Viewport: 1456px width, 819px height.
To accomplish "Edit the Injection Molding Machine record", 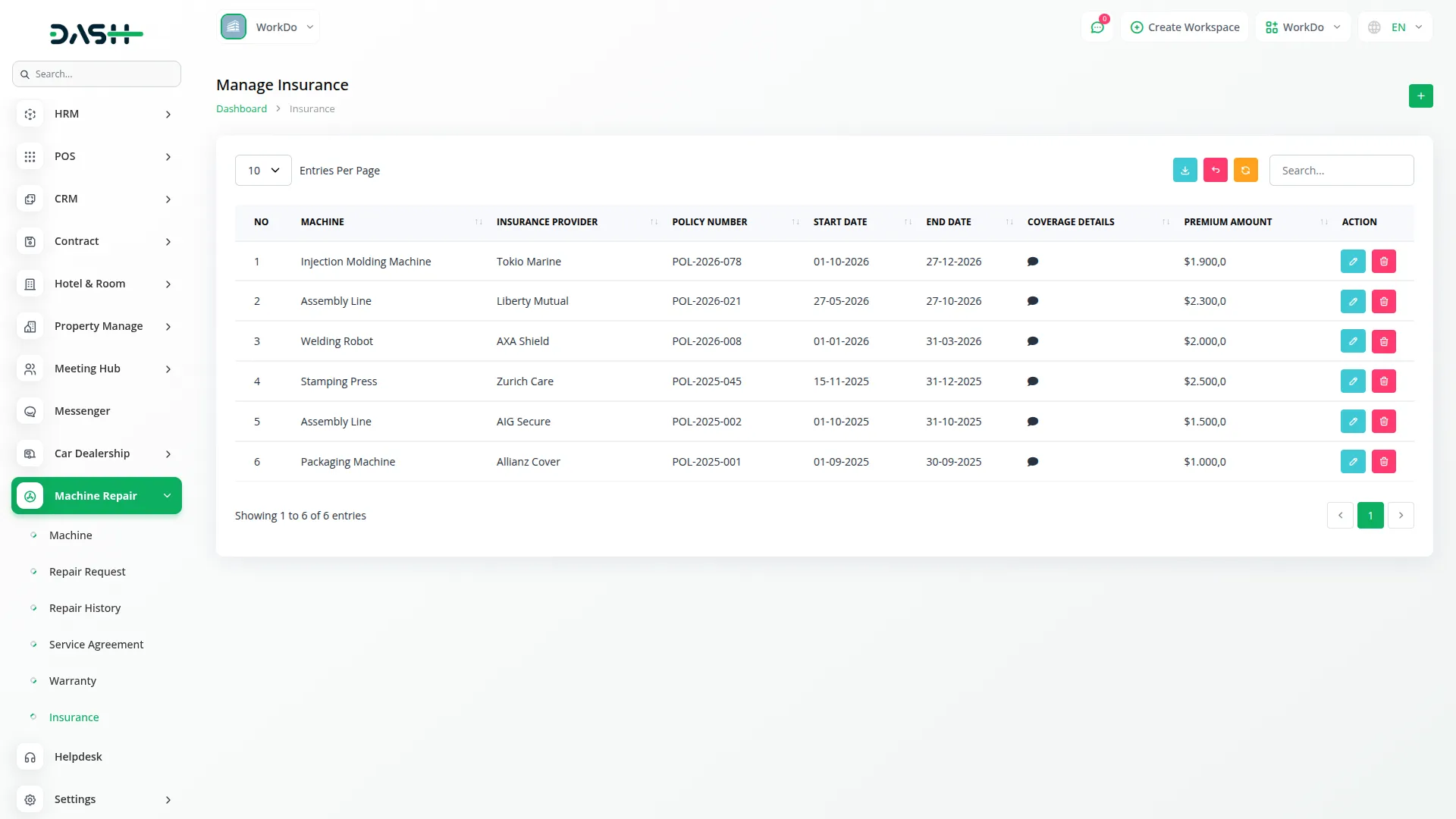I will (1353, 261).
